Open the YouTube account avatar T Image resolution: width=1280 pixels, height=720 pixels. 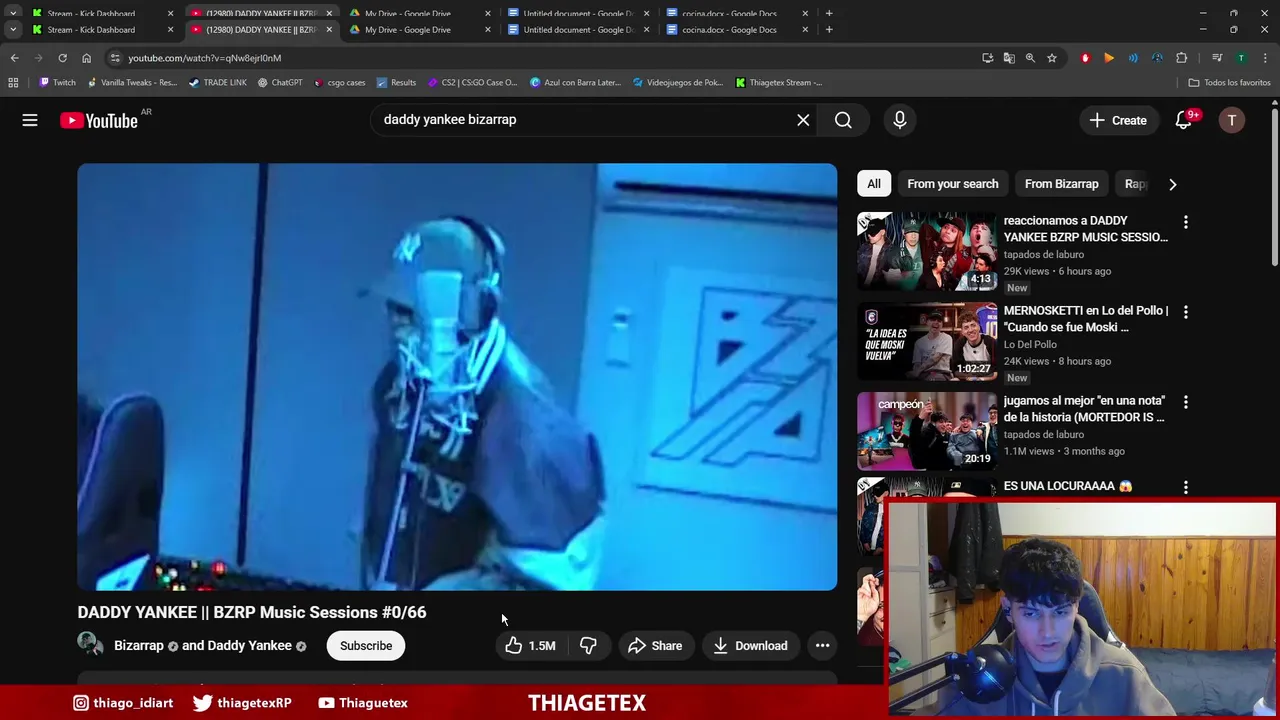click(1232, 120)
